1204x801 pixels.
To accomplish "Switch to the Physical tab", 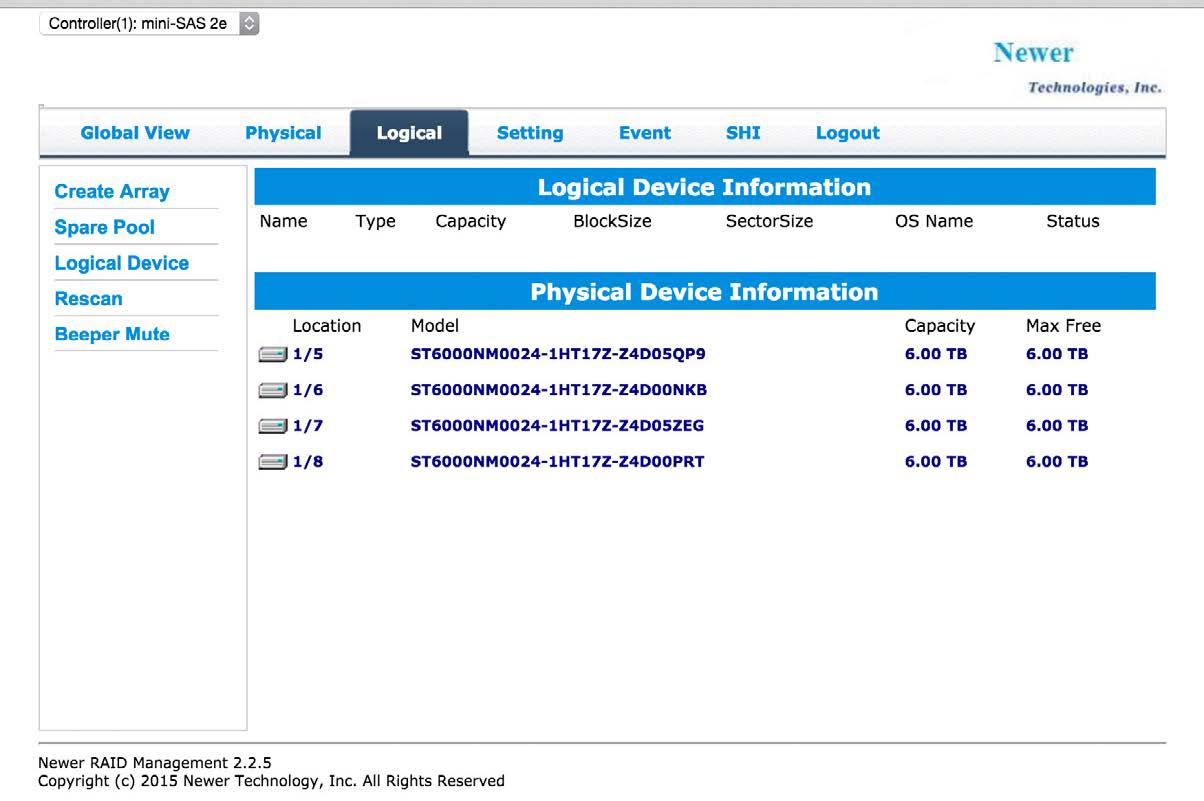I will pos(283,132).
